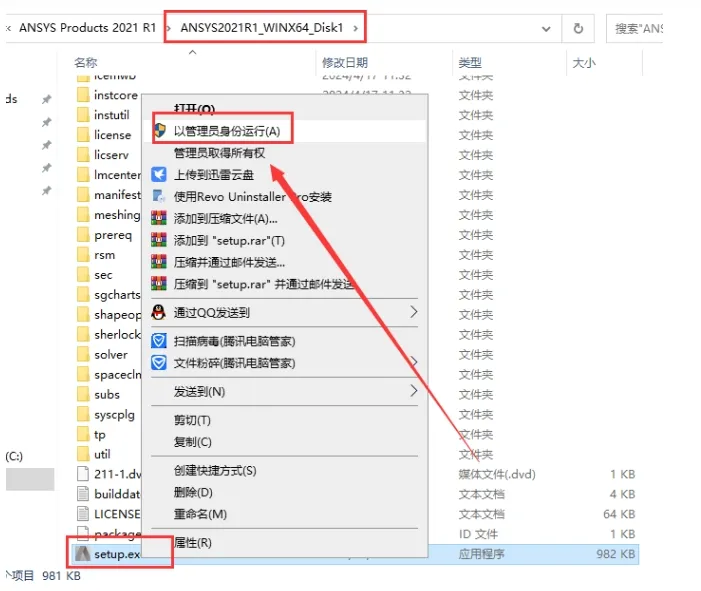Click the Tencent file shredder shield icon

[159, 363]
